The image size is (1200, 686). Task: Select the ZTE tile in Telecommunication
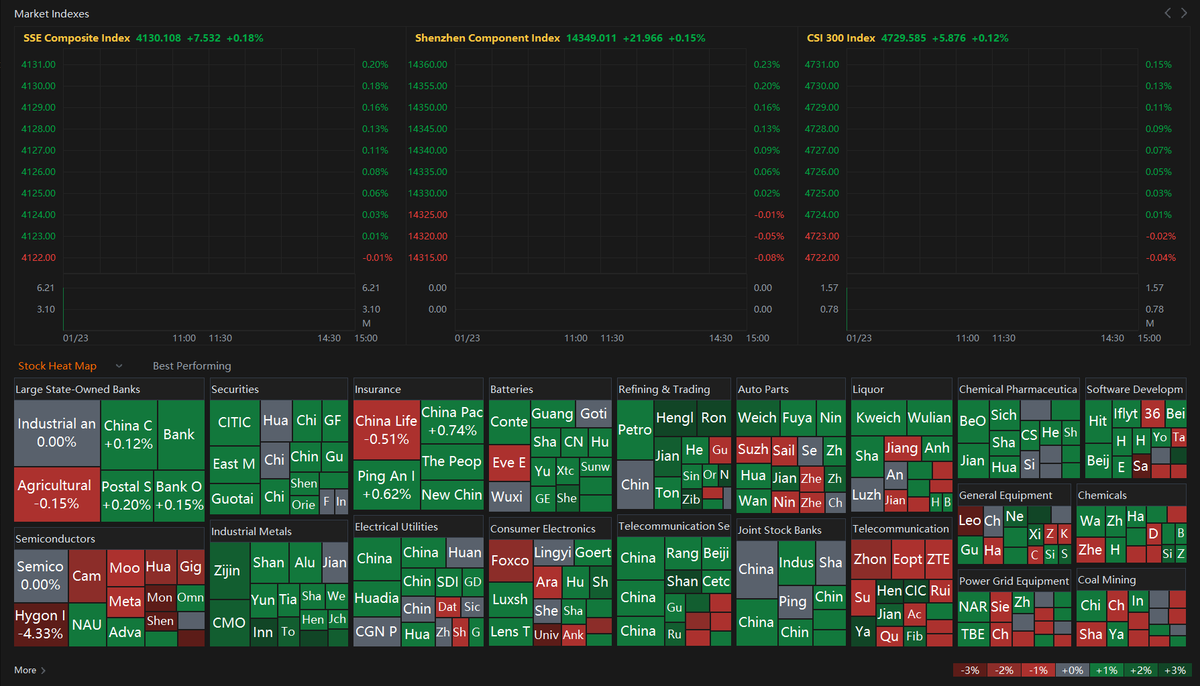[939, 560]
